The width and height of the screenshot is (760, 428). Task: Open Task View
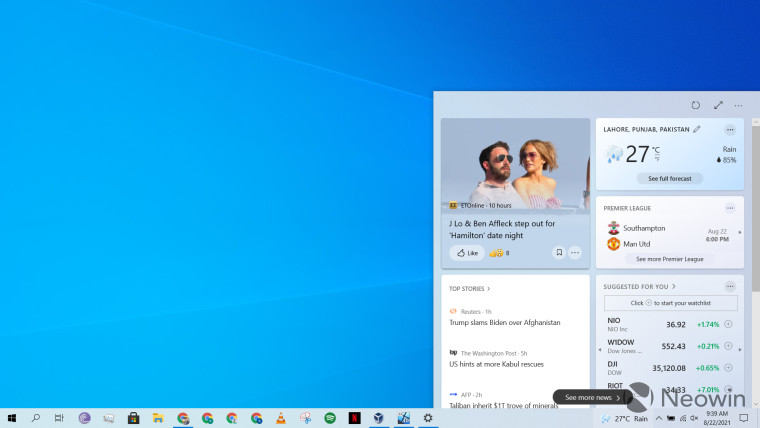59,418
